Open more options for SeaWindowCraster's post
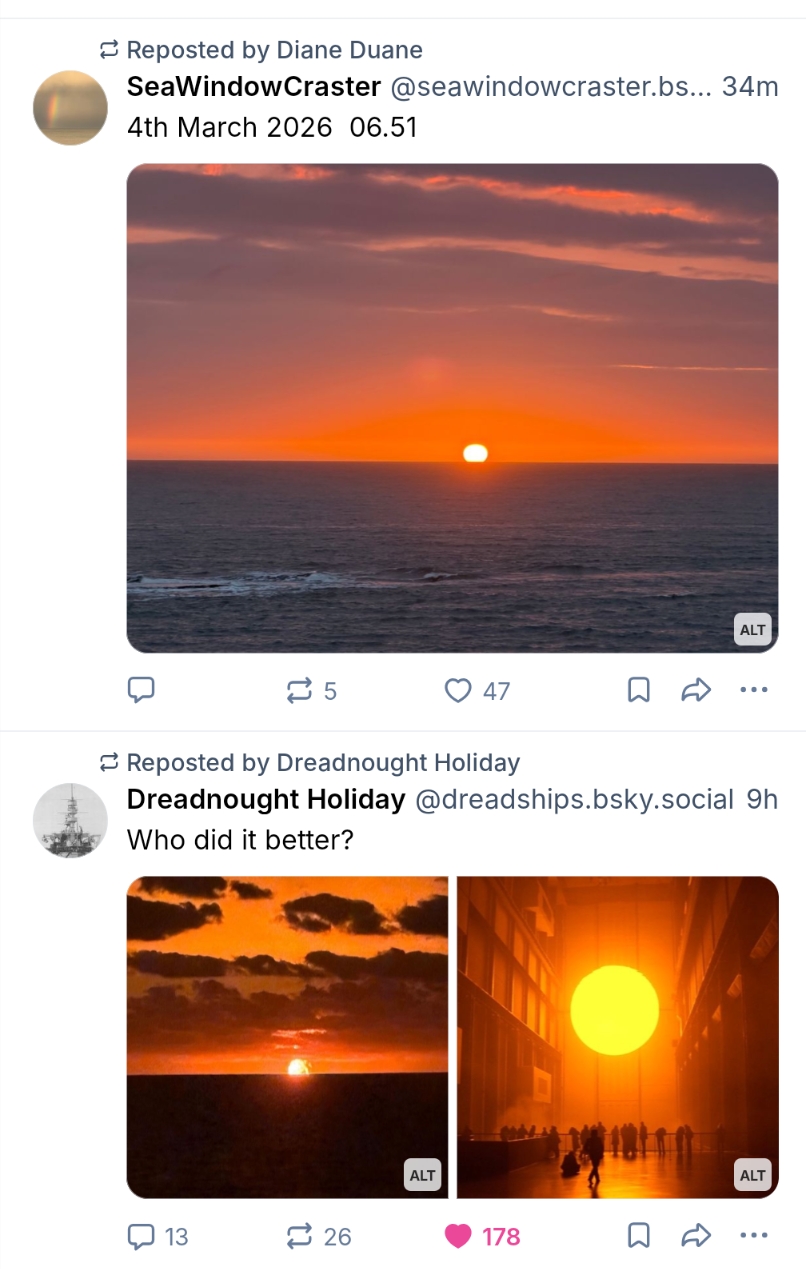 [x=753, y=690]
